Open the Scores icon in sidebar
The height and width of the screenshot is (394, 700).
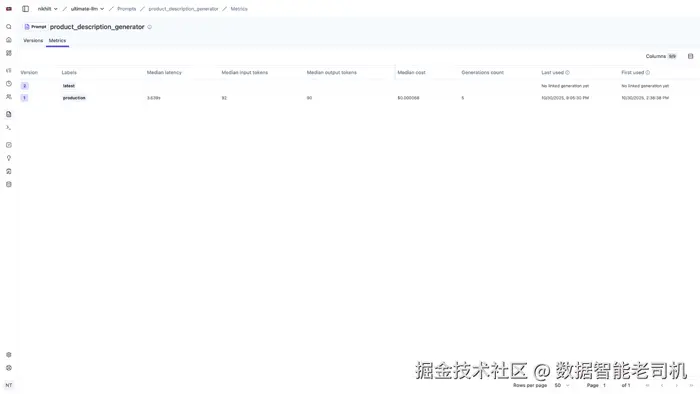8,145
